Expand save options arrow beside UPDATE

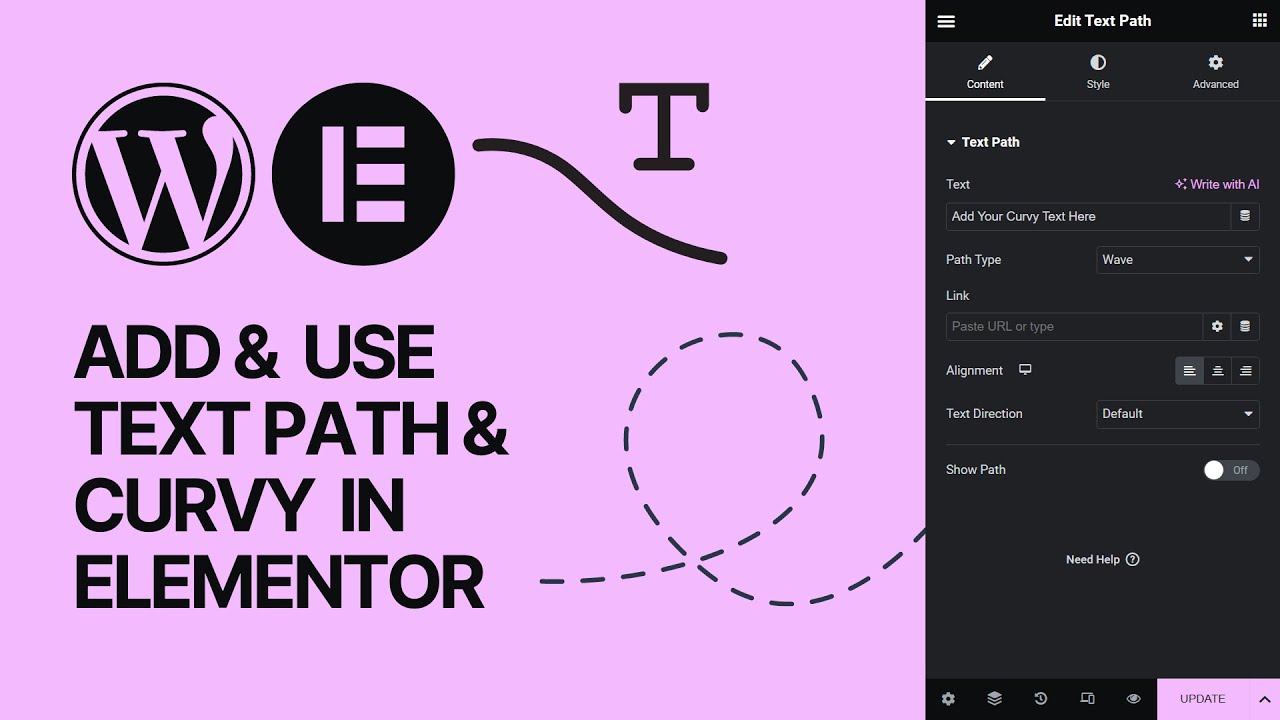[x=1264, y=699]
